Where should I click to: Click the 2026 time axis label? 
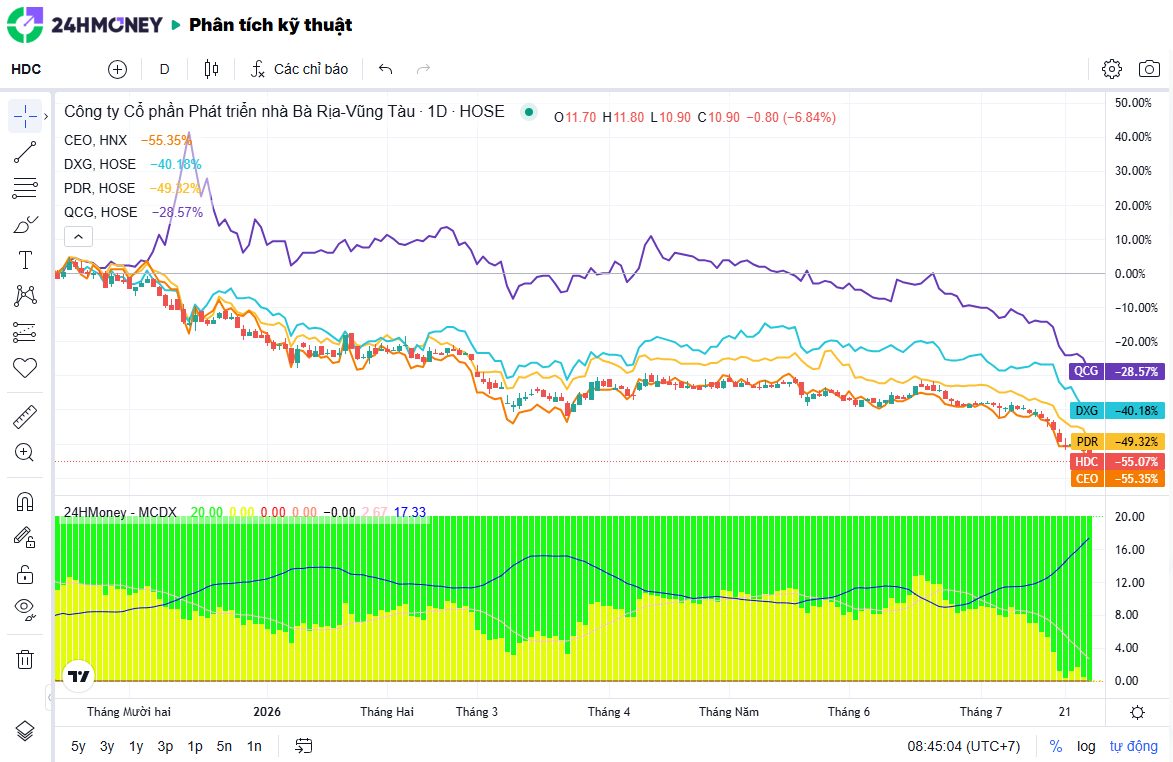tap(267, 711)
